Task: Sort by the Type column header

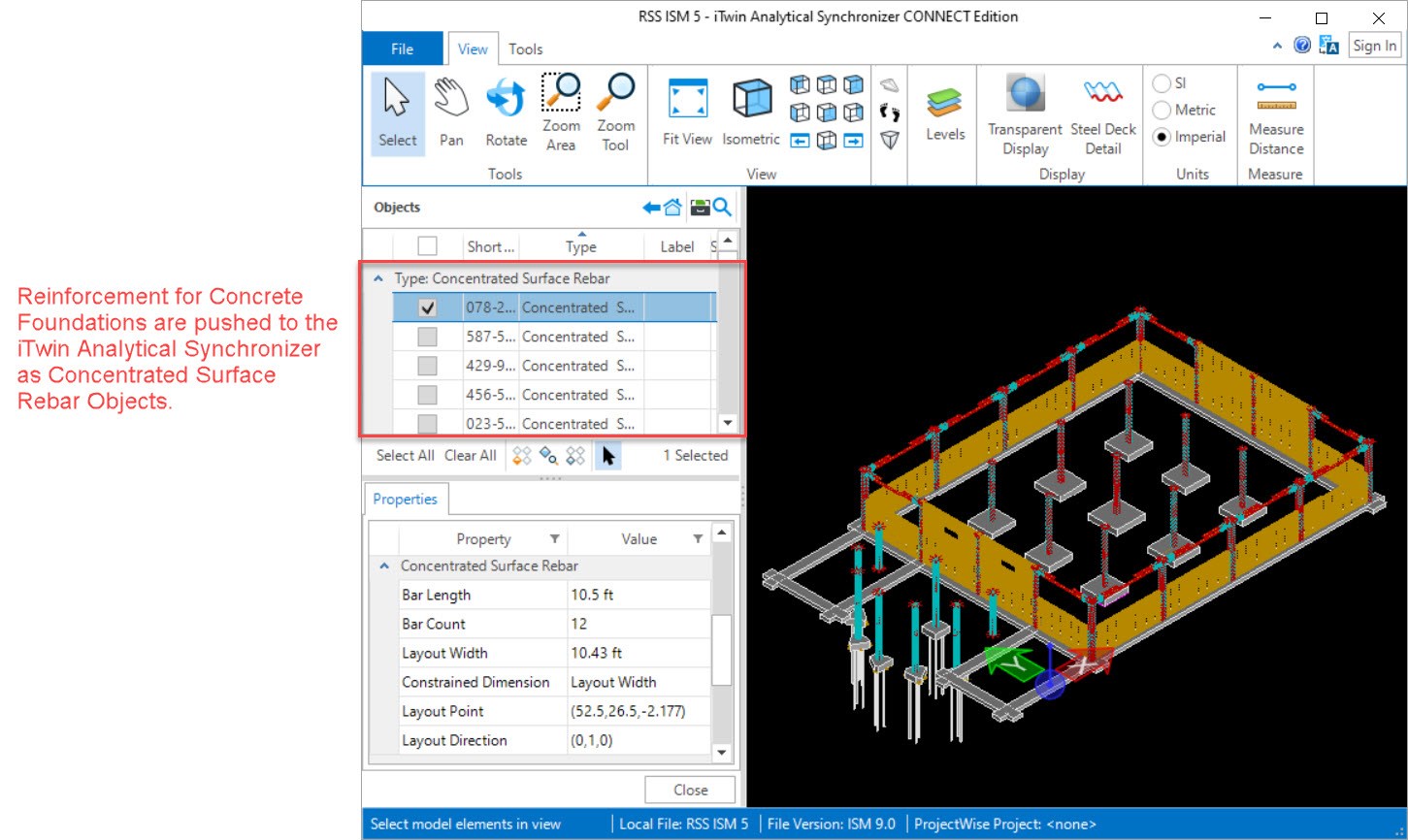Action: pos(581,246)
